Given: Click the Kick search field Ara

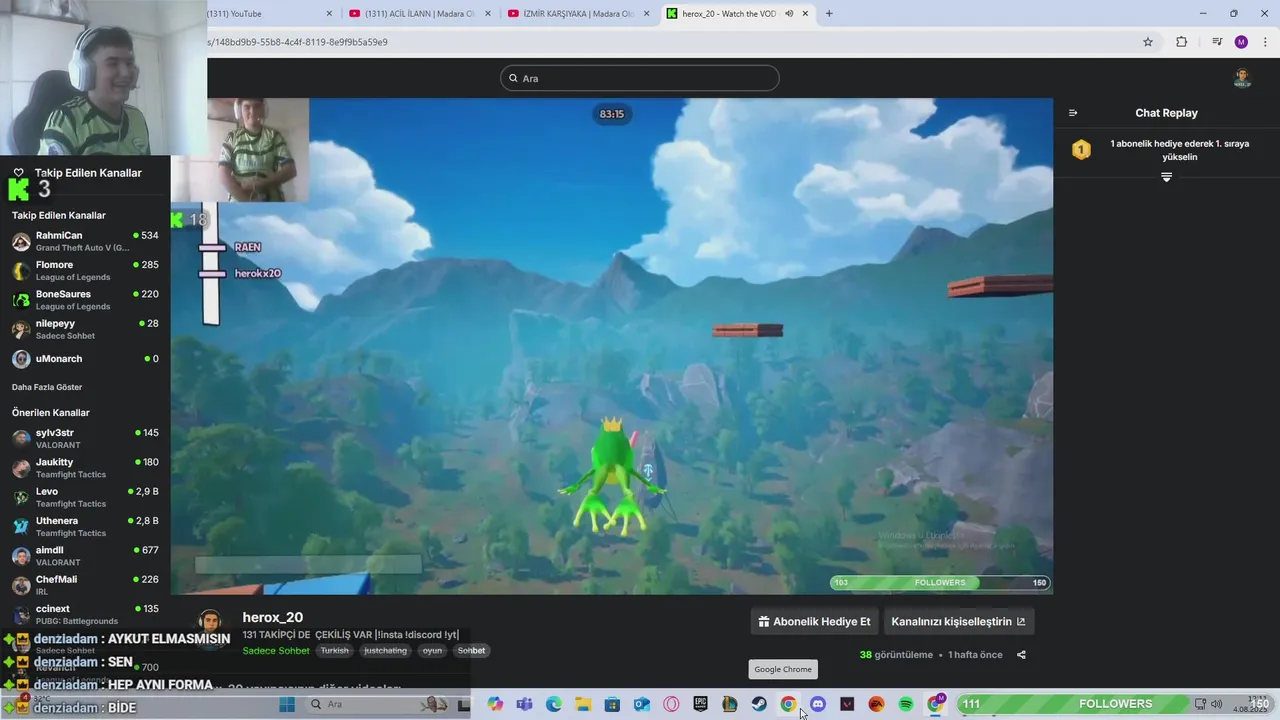Looking at the screenshot, I should [640, 78].
